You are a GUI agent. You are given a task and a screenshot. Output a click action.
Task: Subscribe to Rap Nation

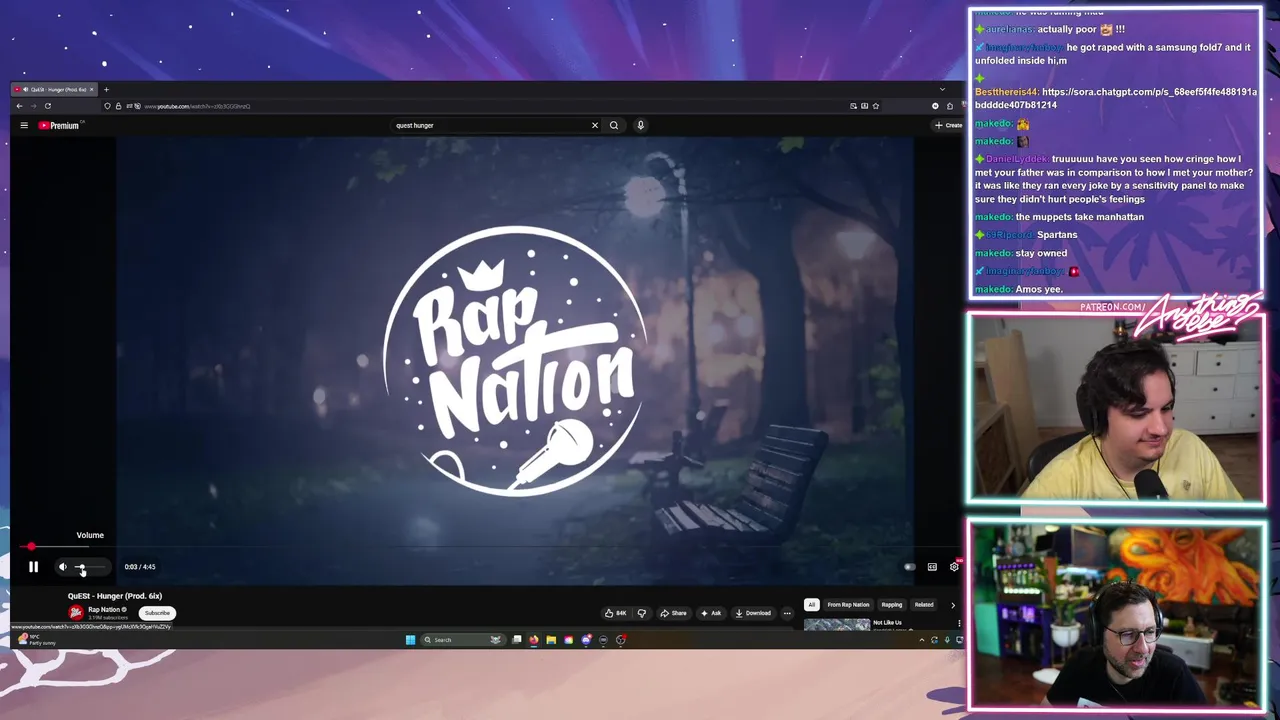[x=157, y=613]
